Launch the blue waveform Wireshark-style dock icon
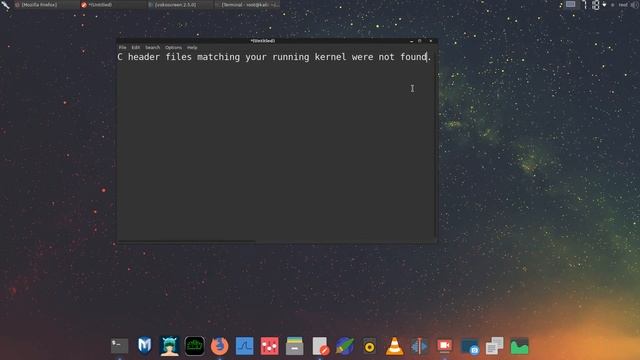 tap(244, 346)
